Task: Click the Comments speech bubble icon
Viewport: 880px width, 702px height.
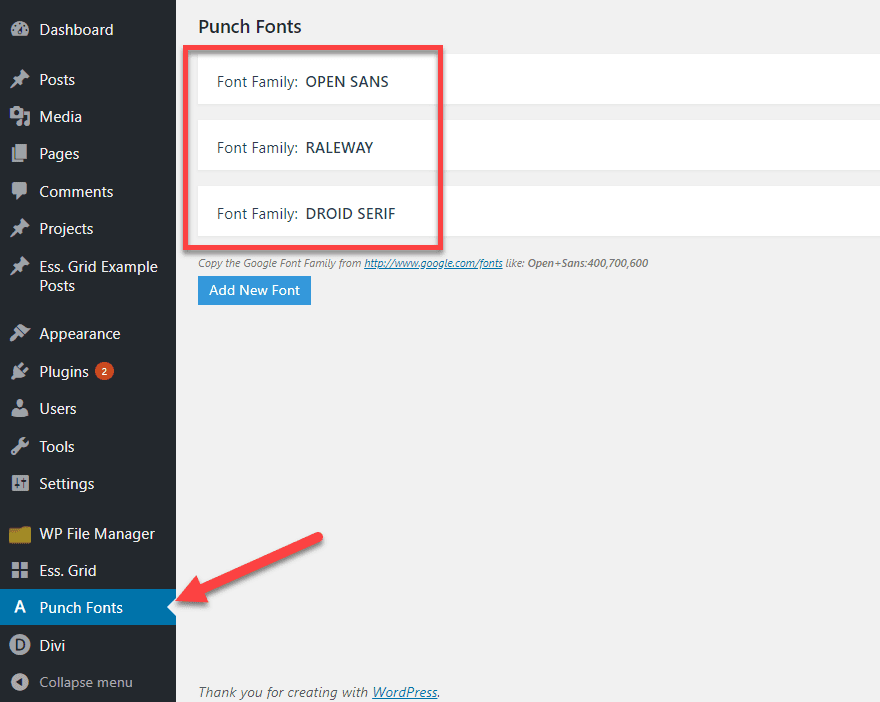Action: (x=19, y=191)
